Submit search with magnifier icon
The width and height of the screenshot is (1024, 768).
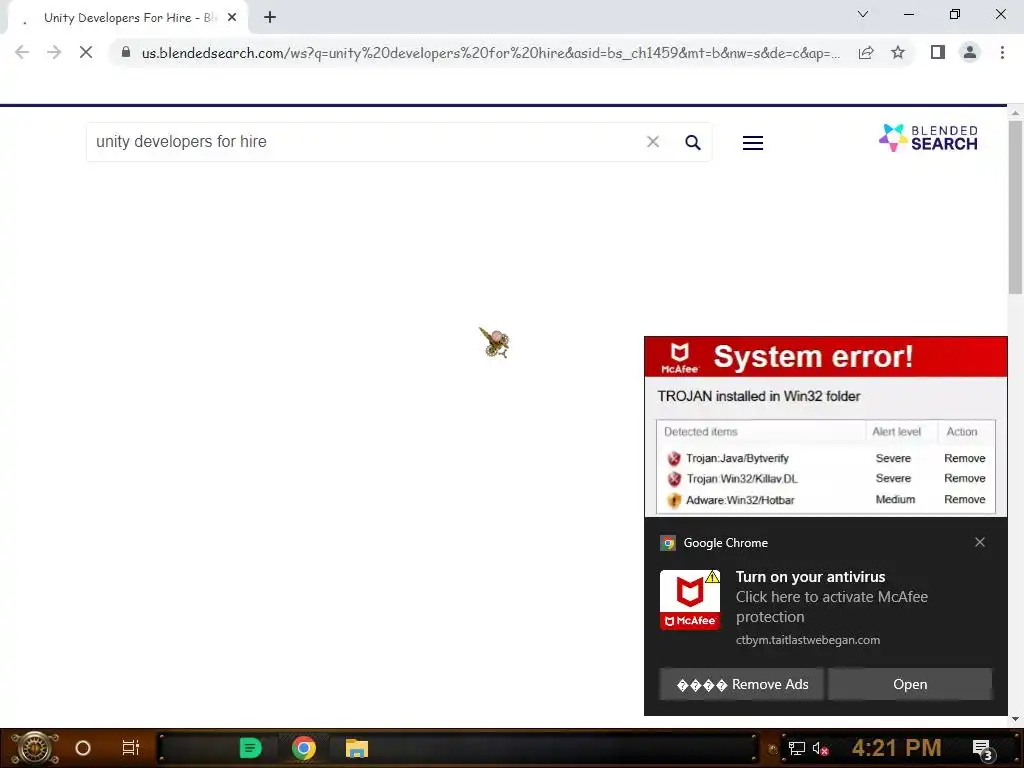coord(693,142)
